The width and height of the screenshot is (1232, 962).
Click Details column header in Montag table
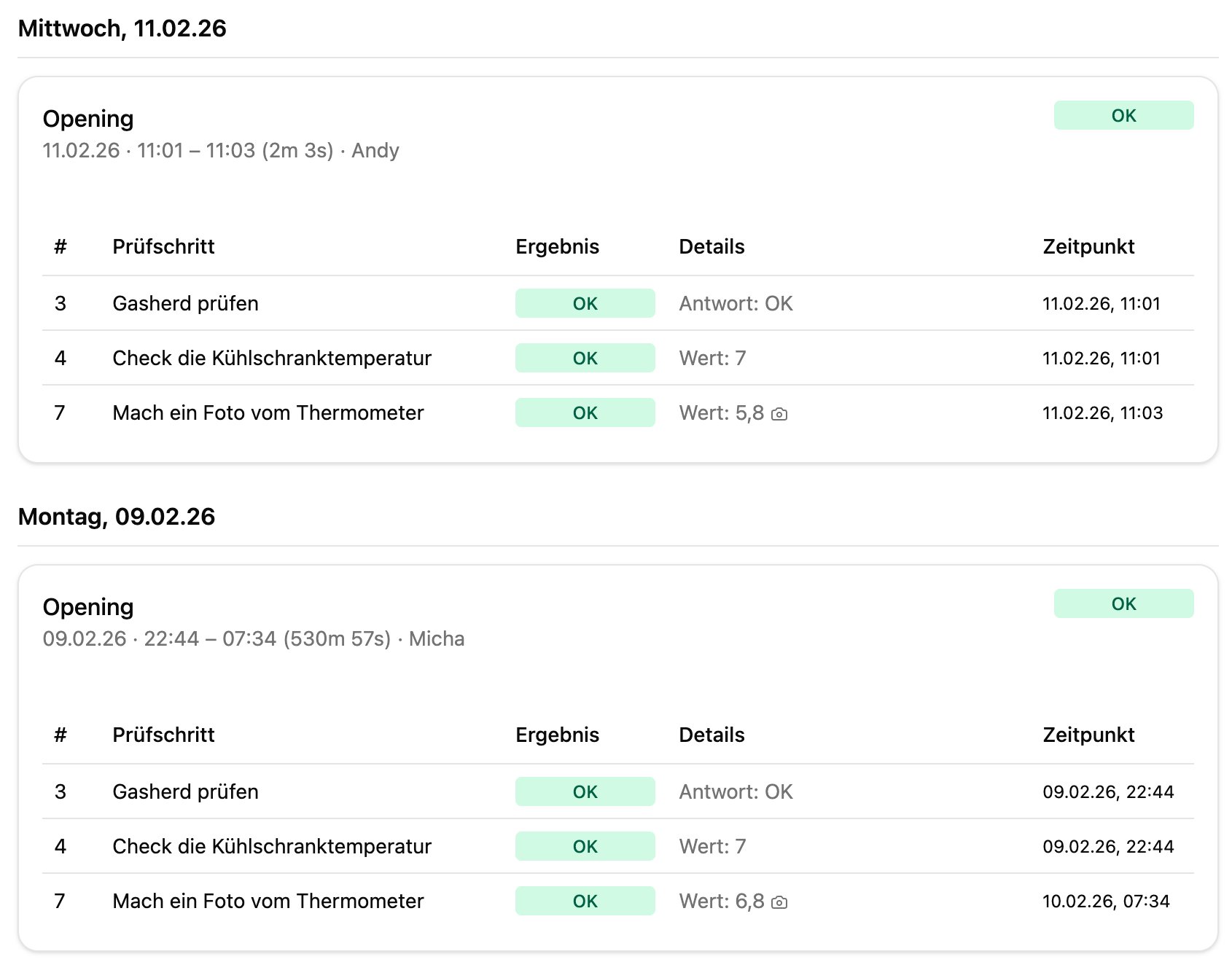[x=711, y=735]
